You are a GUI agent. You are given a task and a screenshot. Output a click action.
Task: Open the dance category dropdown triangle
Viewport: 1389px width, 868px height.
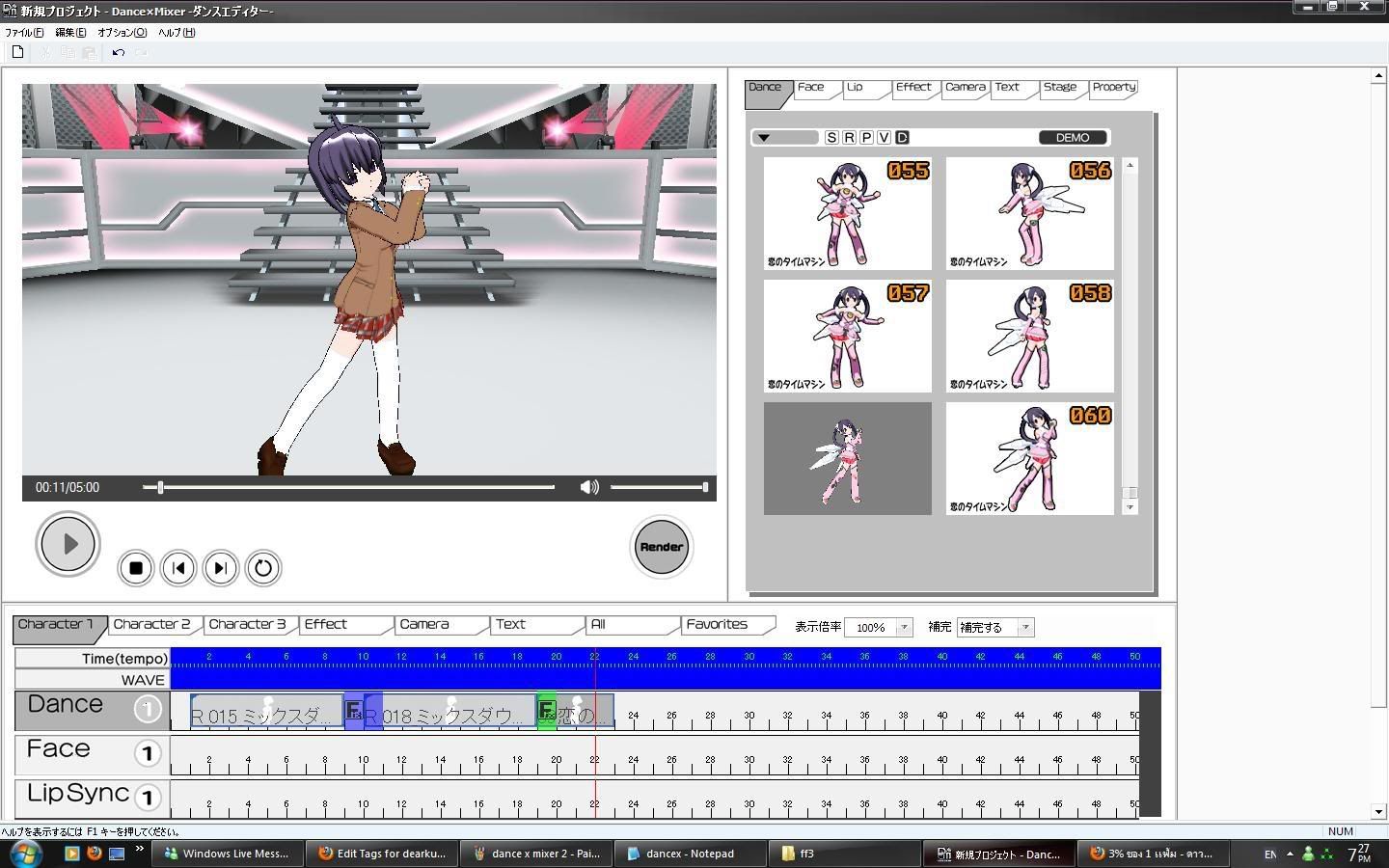pyautogui.click(x=764, y=138)
